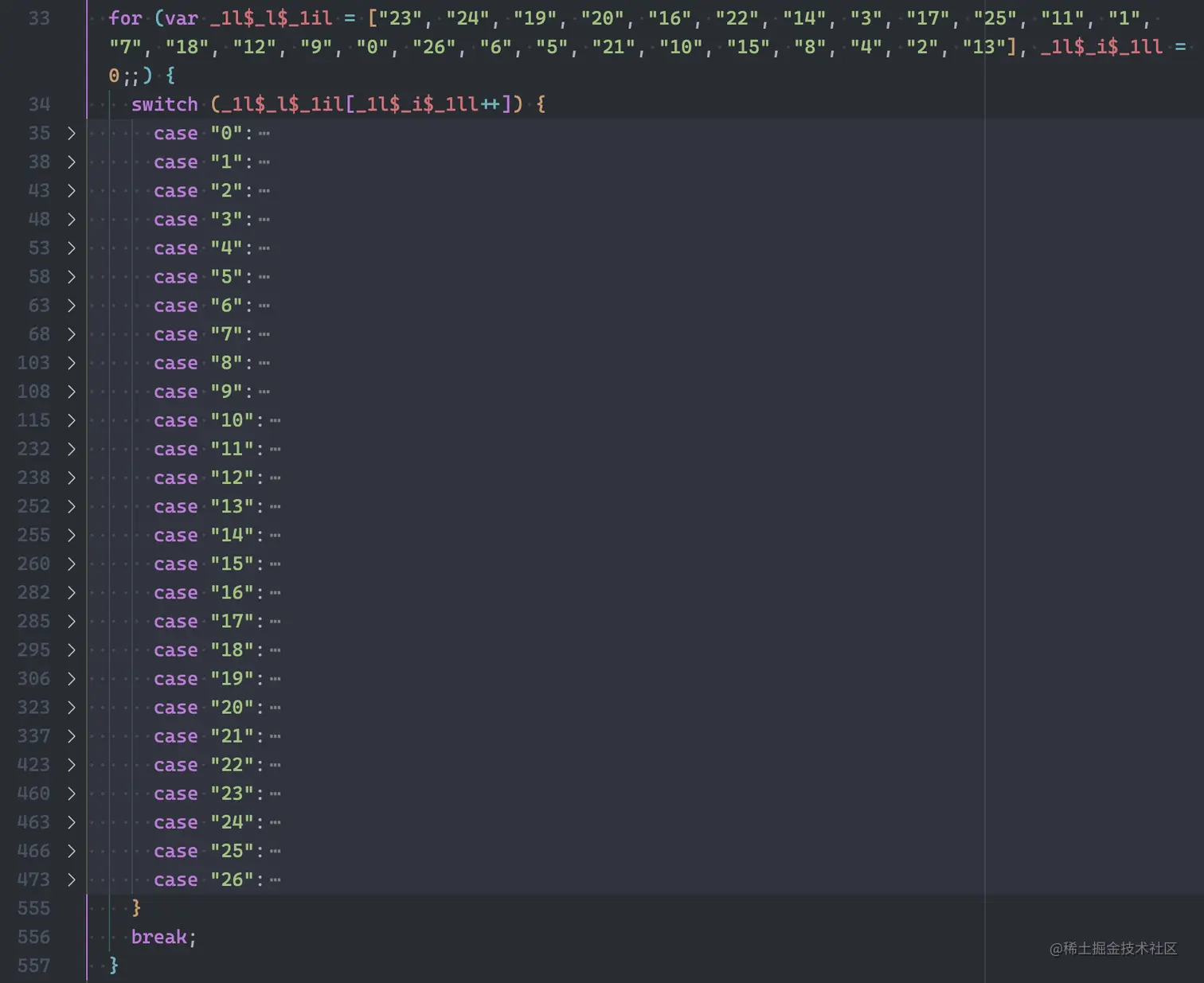Expand folded case "4" at line 53

click(71, 248)
